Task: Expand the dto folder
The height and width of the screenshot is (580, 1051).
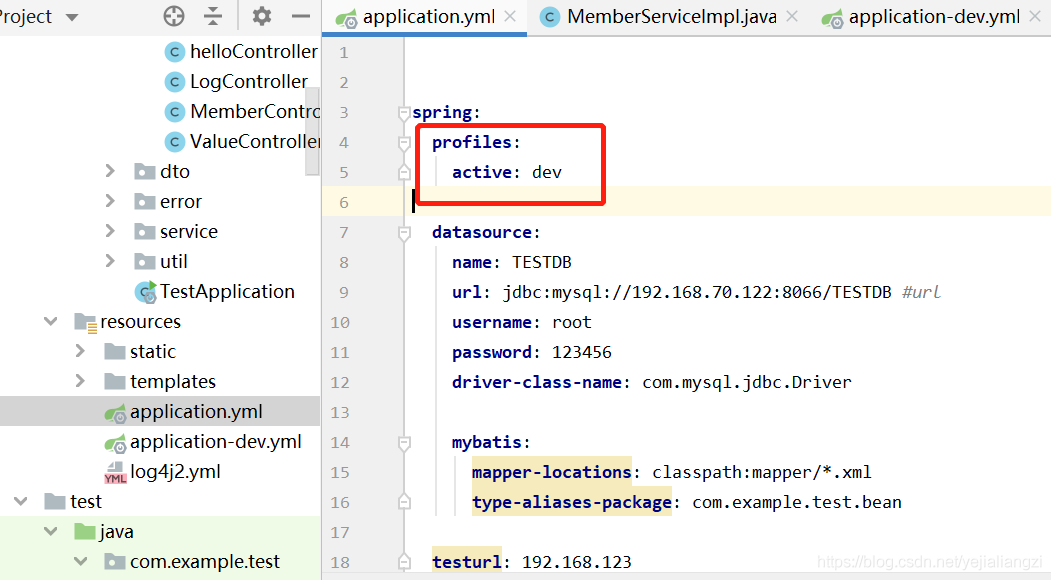Action: 110,171
